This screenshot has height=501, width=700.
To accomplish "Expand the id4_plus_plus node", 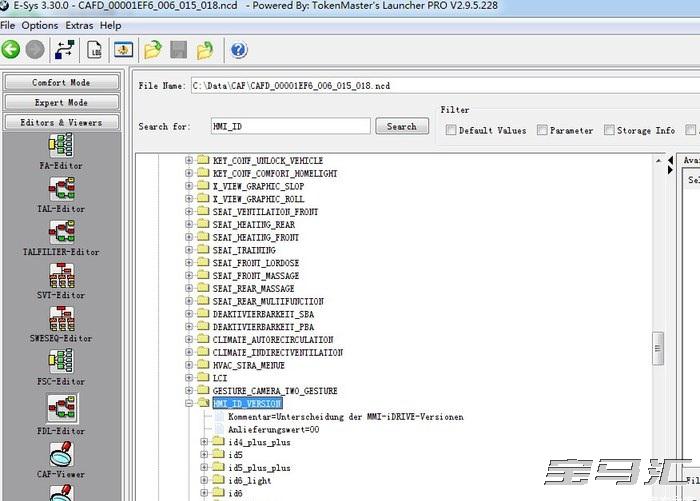I will (x=204, y=442).
